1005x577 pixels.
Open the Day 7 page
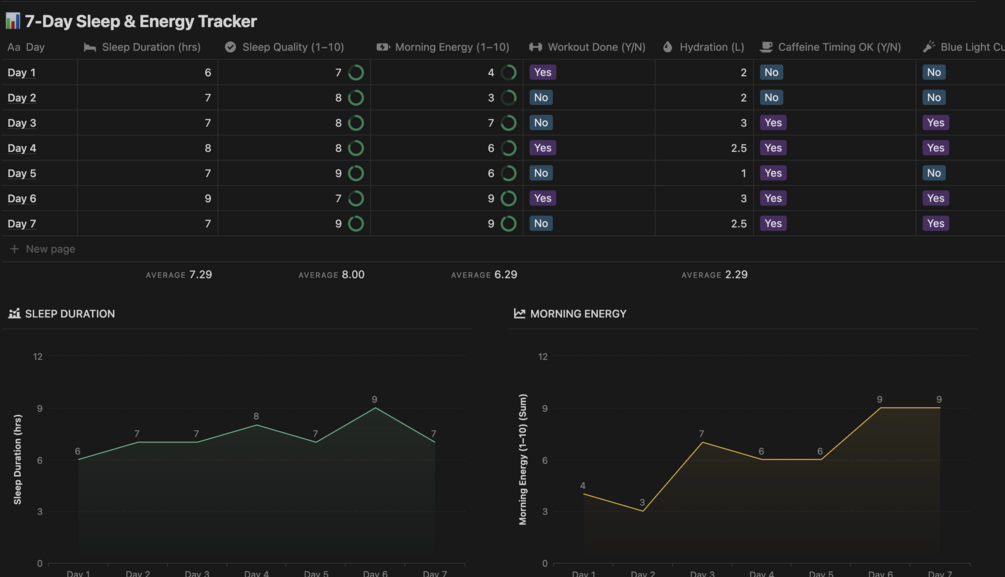click(x=22, y=224)
